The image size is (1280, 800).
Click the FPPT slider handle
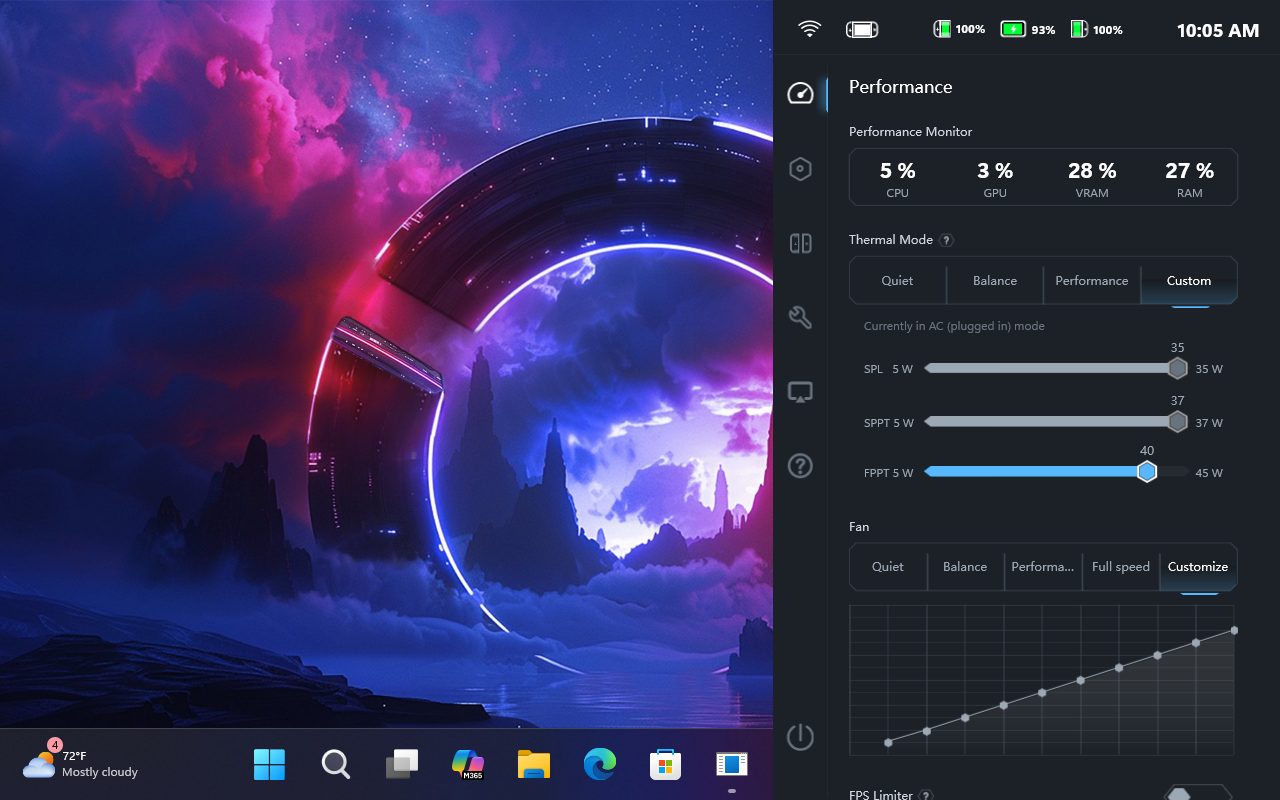click(x=1147, y=471)
